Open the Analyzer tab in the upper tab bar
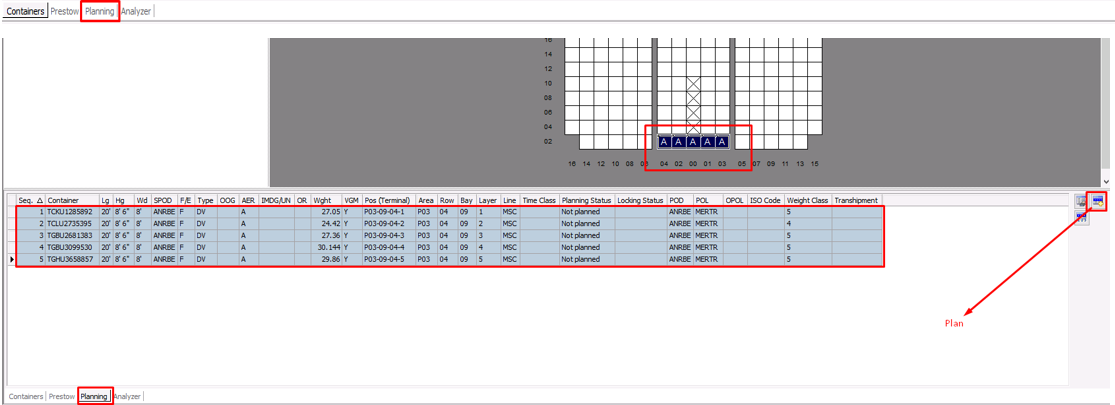This screenshot has height=405, width=1115. 136,11
